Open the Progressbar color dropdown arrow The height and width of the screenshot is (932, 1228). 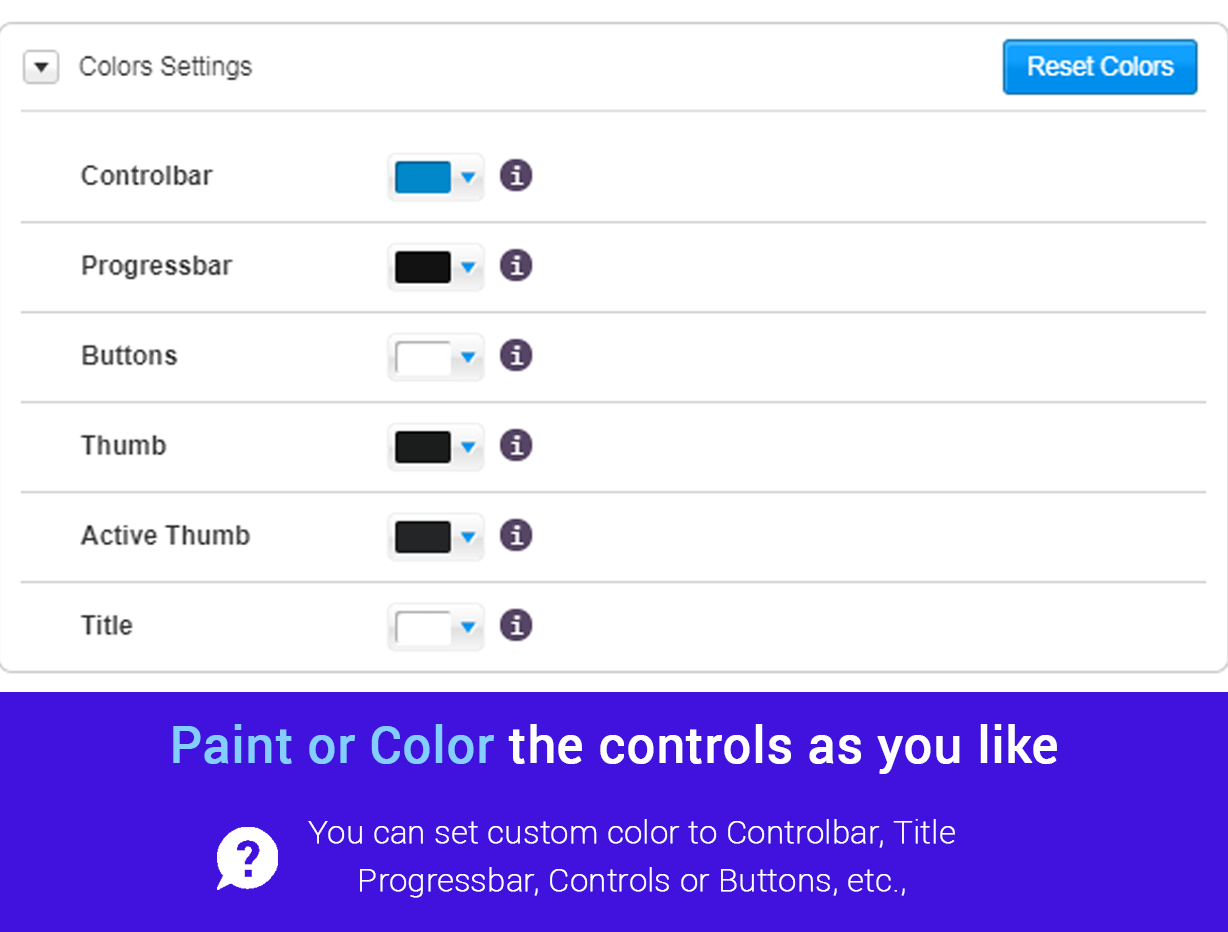(x=467, y=268)
